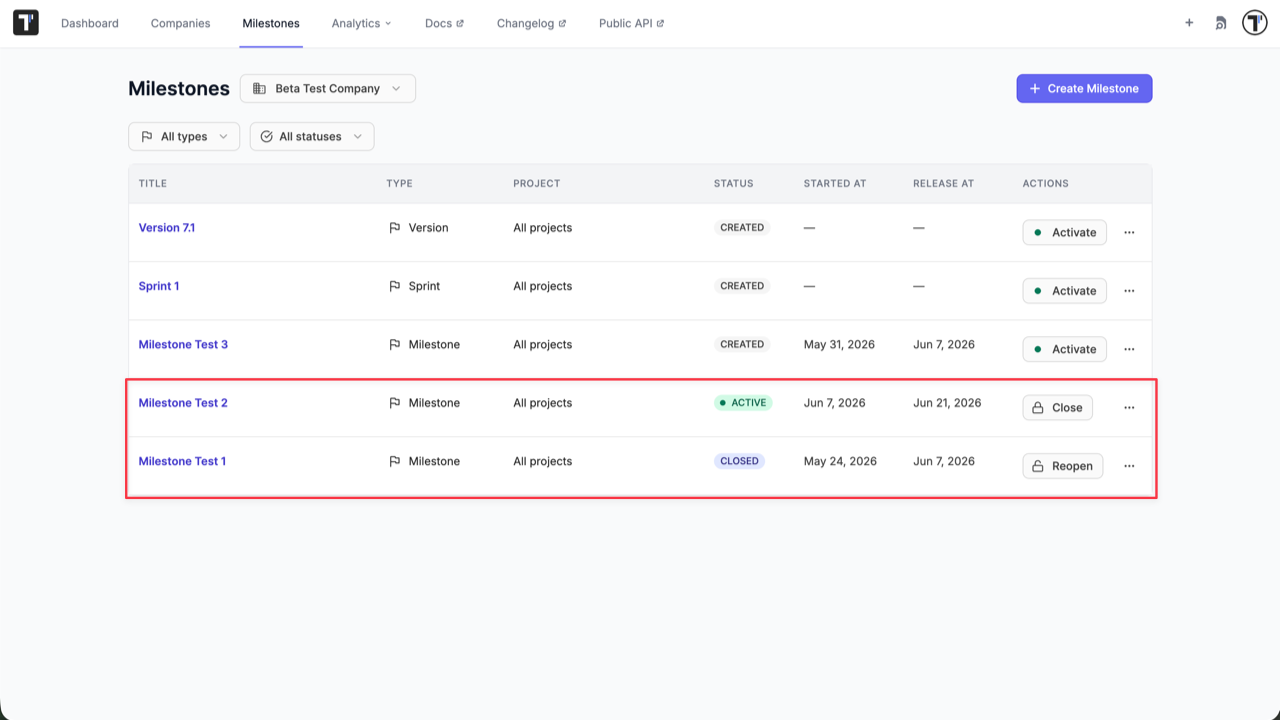Screen dimensions: 1280x720
Task: Click the flag icon in Version 7.1 row
Action: (395, 228)
